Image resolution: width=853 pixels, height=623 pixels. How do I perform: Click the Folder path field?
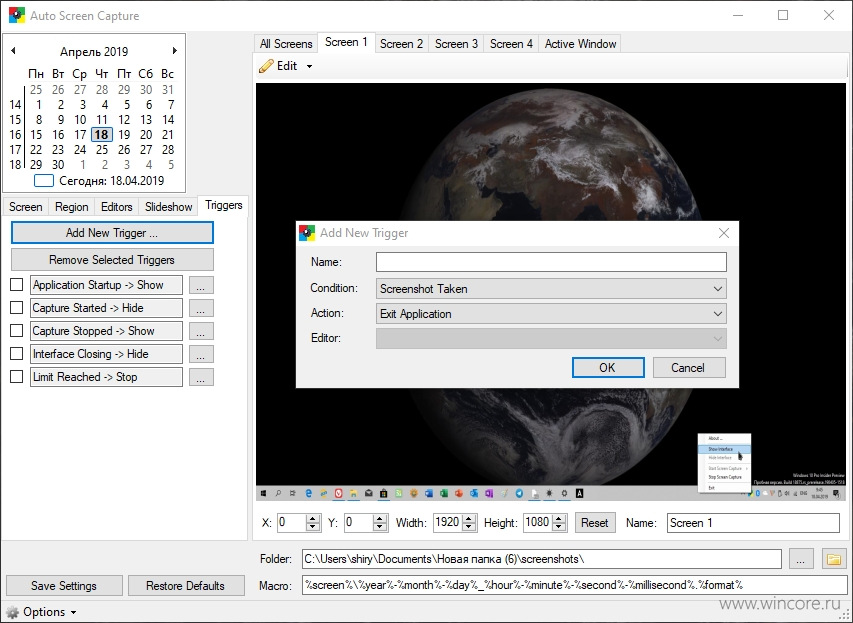542,559
